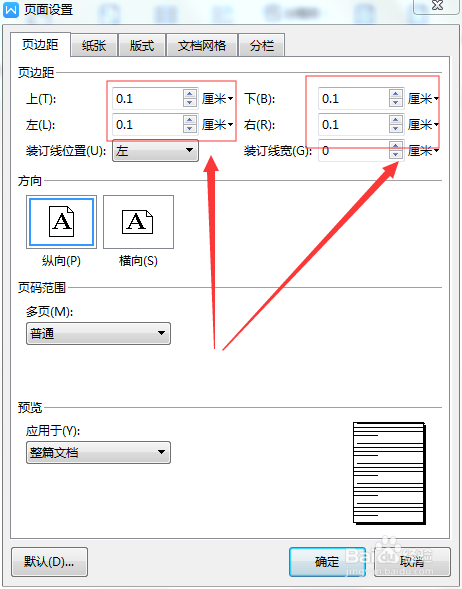Click the 下(B) margin input field
This screenshot has width=462, height=589.
tap(353, 99)
